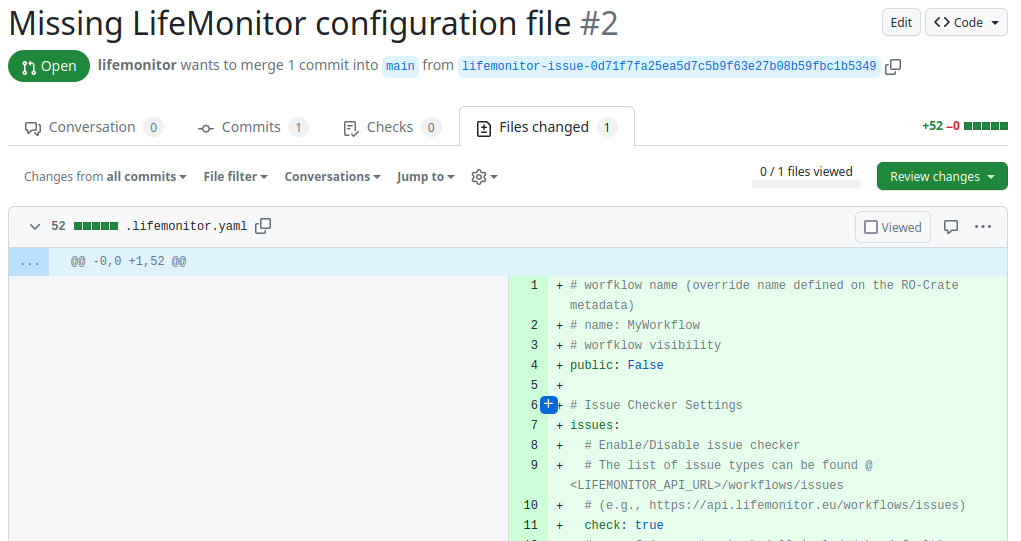This screenshot has height=541, width=1021.
Task: Switch to the Commits tab
Action: click(x=253, y=127)
